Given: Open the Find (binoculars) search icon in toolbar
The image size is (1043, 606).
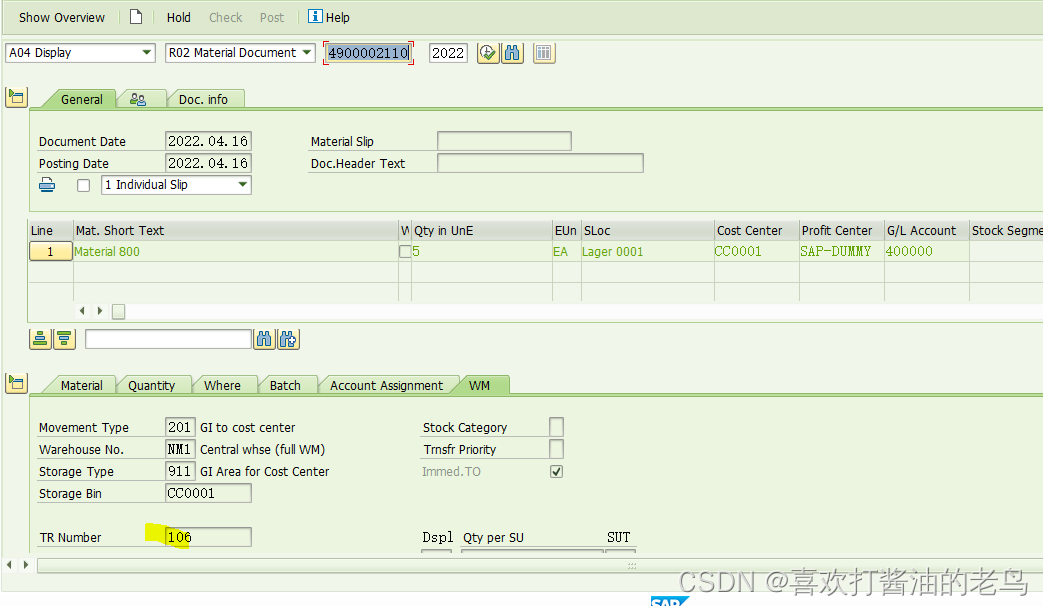Looking at the screenshot, I should click(512, 53).
